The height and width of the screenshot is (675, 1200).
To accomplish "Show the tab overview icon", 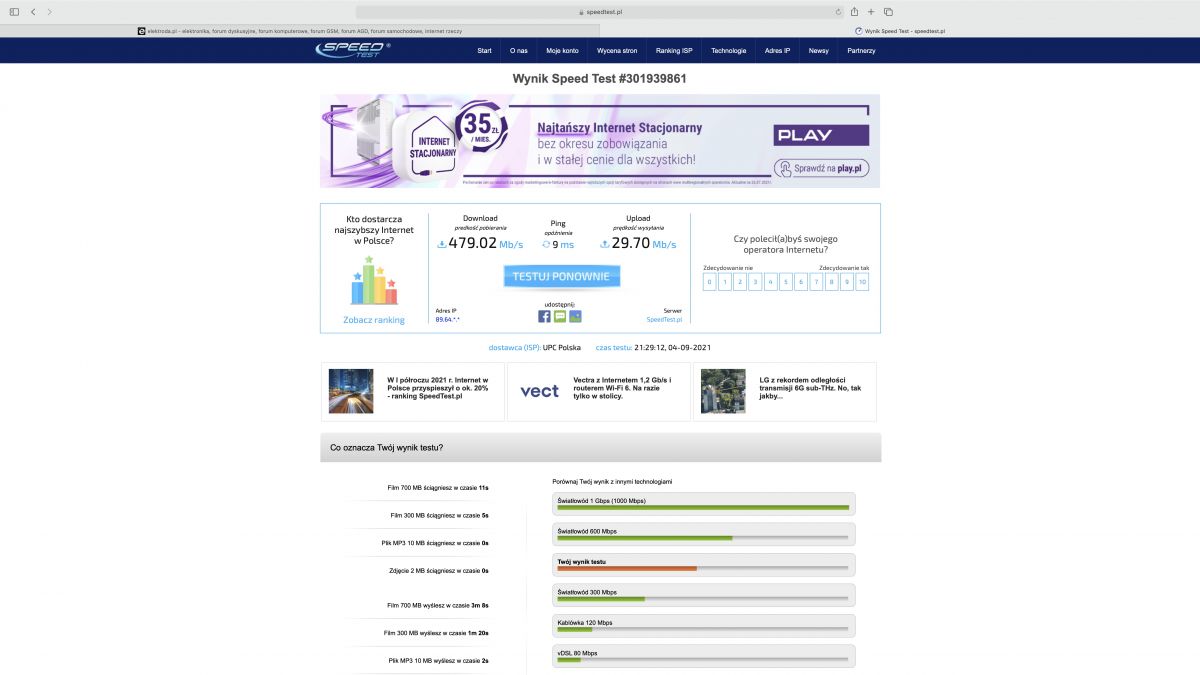I will 888,12.
